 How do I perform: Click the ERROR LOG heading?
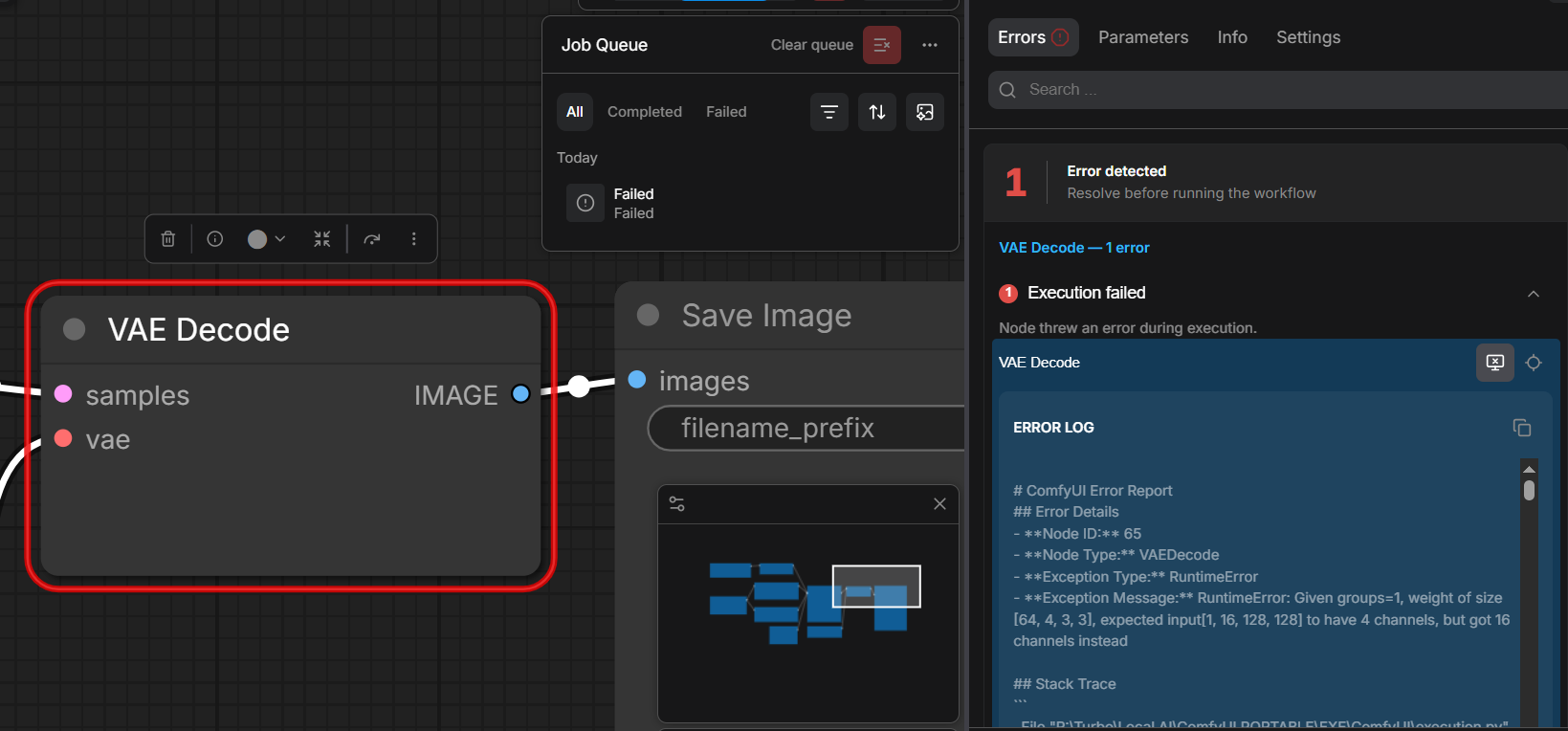pos(1053,428)
